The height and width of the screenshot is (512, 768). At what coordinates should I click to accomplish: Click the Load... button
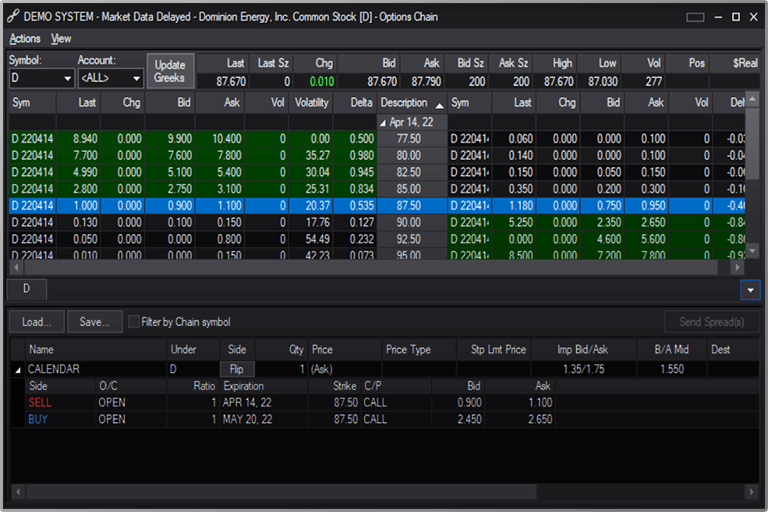pos(37,322)
